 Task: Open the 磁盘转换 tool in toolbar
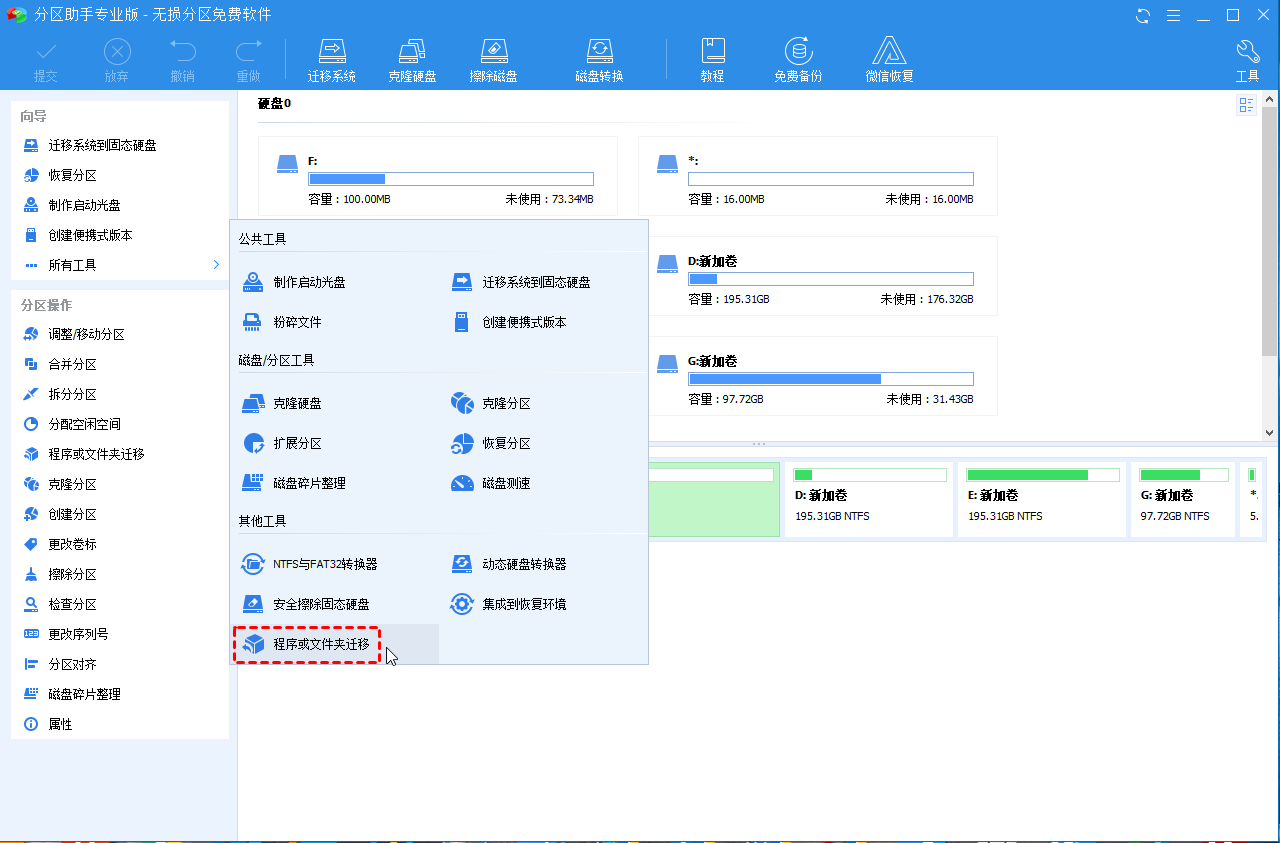click(x=599, y=52)
